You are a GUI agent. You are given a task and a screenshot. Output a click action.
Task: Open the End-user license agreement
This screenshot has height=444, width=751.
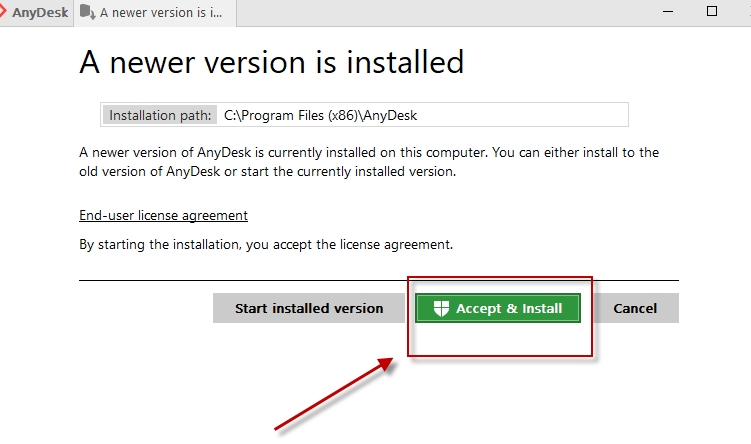click(x=163, y=215)
